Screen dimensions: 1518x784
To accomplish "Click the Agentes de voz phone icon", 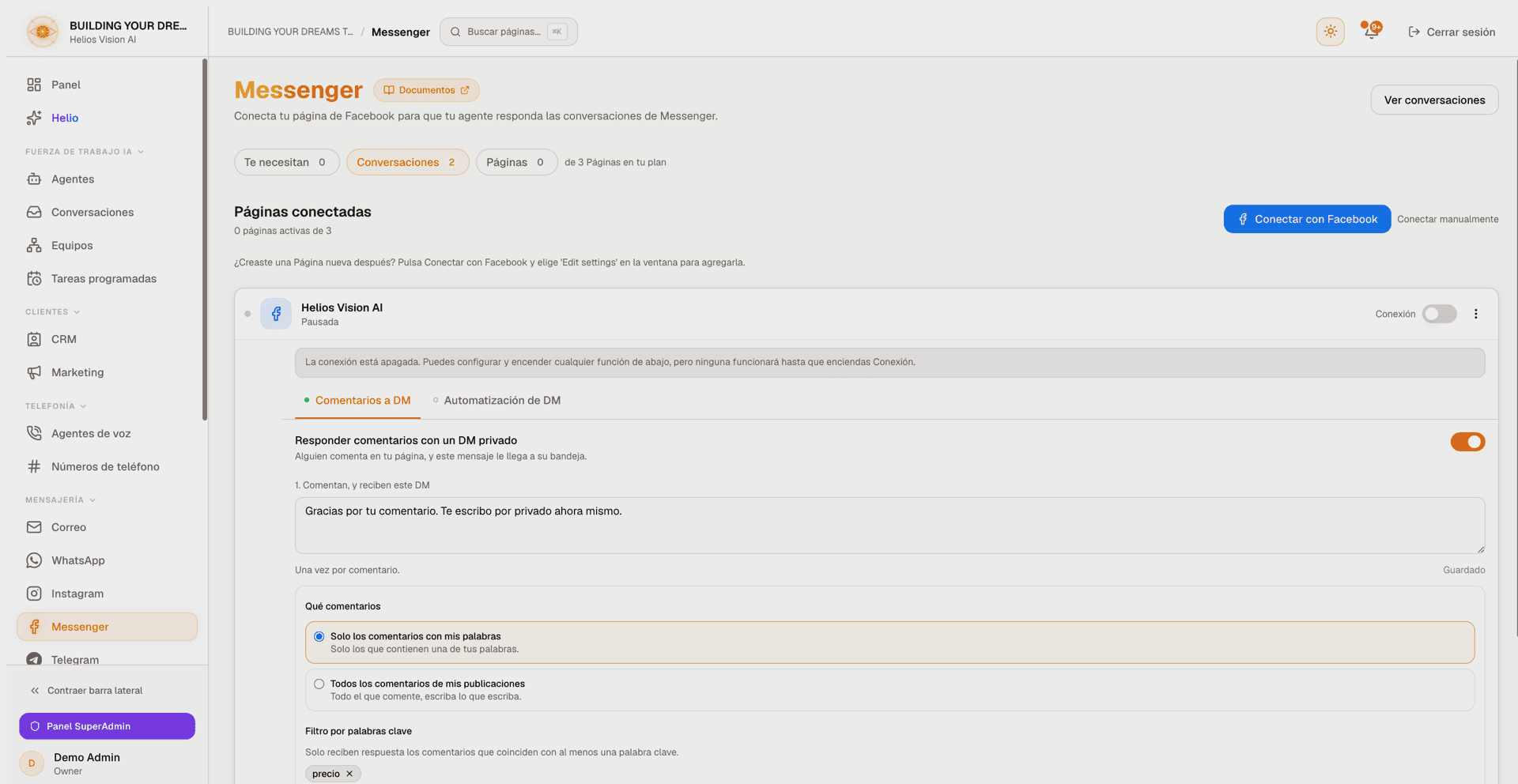I will (34, 434).
